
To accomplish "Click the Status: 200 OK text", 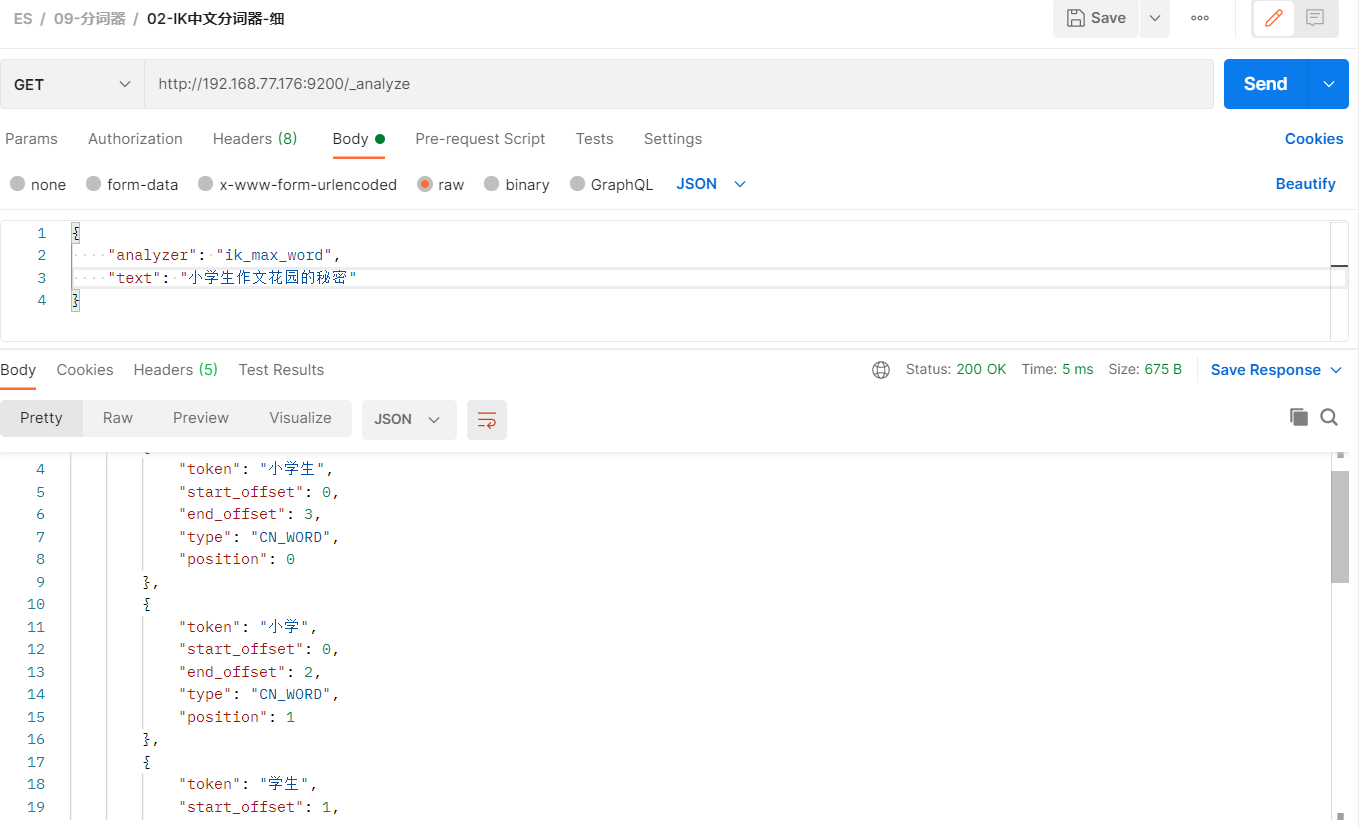I will (956, 369).
